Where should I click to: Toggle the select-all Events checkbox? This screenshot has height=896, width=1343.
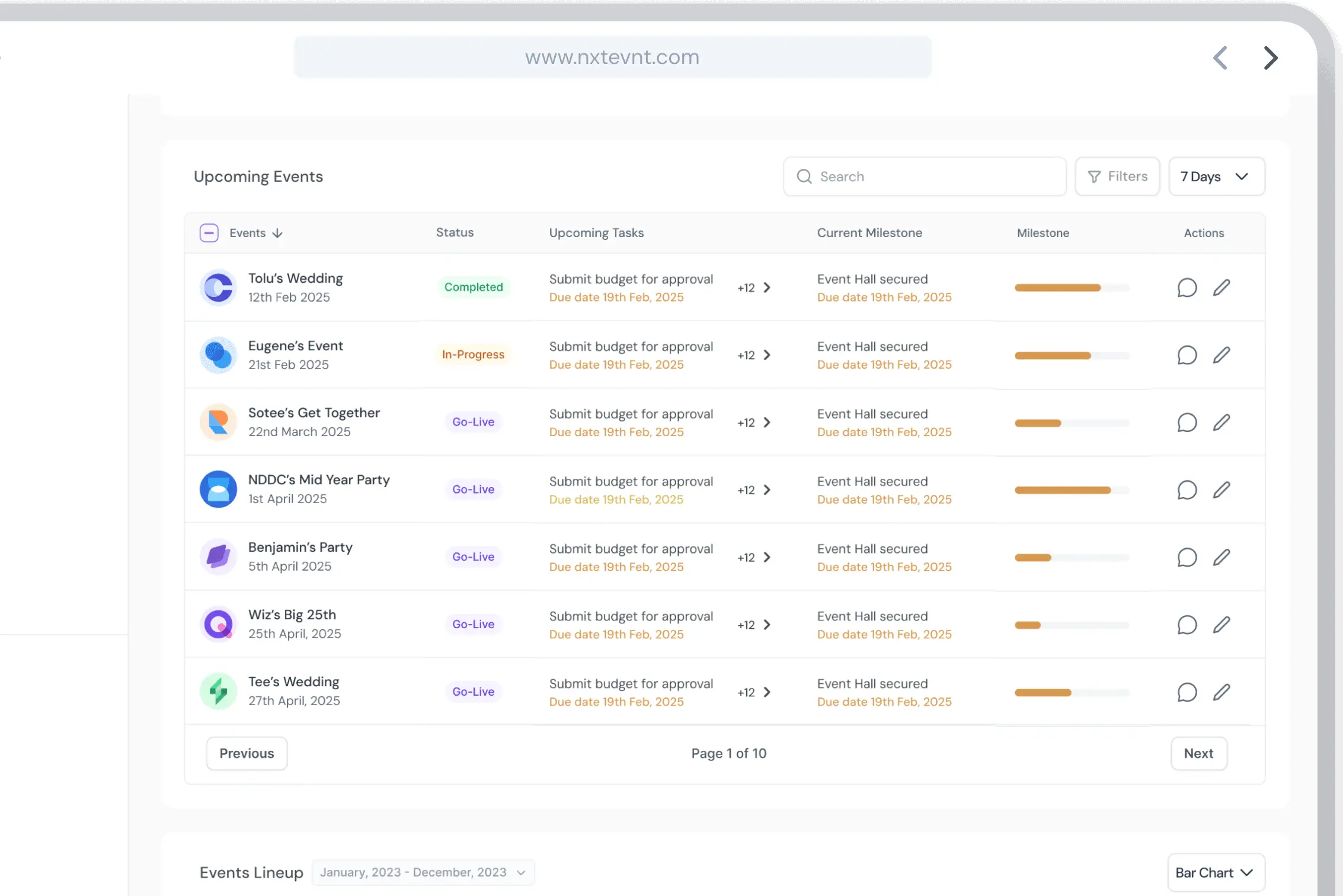tap(209, 233)
